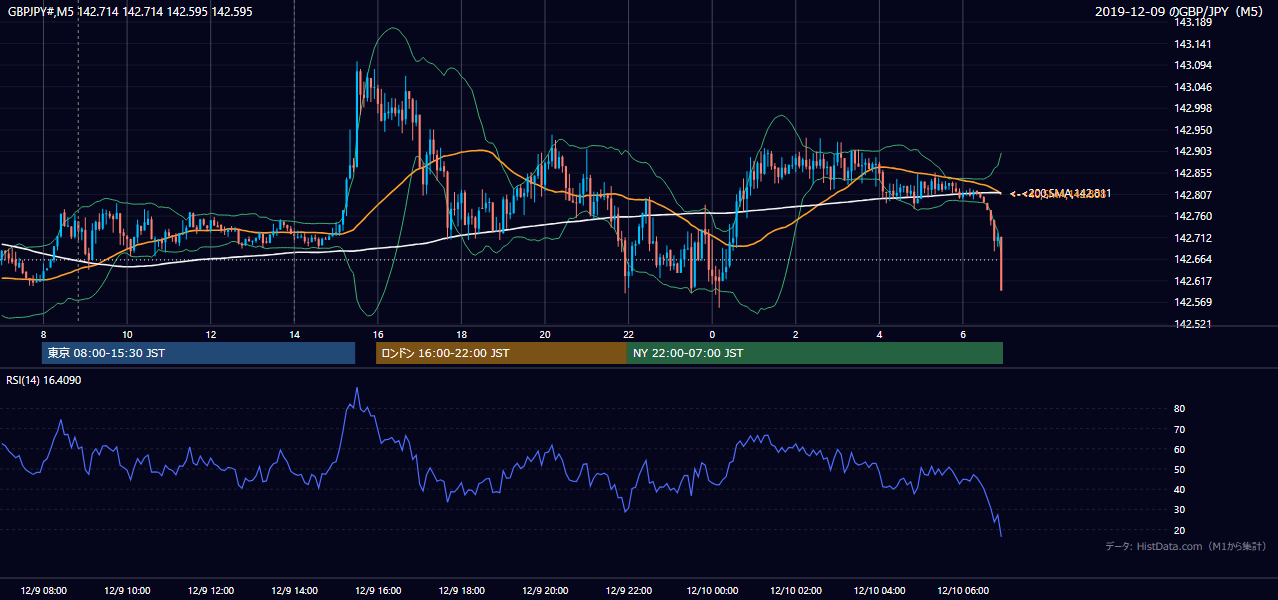Click hour tick 22 on price chart axis

click(x=628, y=334)
